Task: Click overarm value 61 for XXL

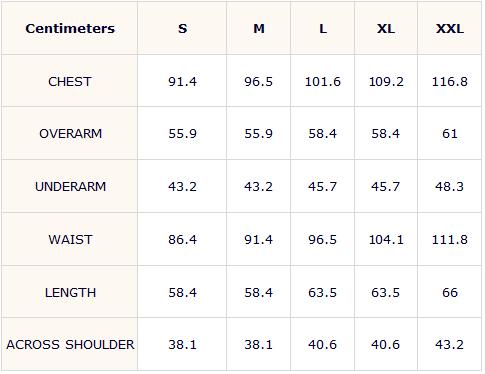Action: click(x=450, y=134)
